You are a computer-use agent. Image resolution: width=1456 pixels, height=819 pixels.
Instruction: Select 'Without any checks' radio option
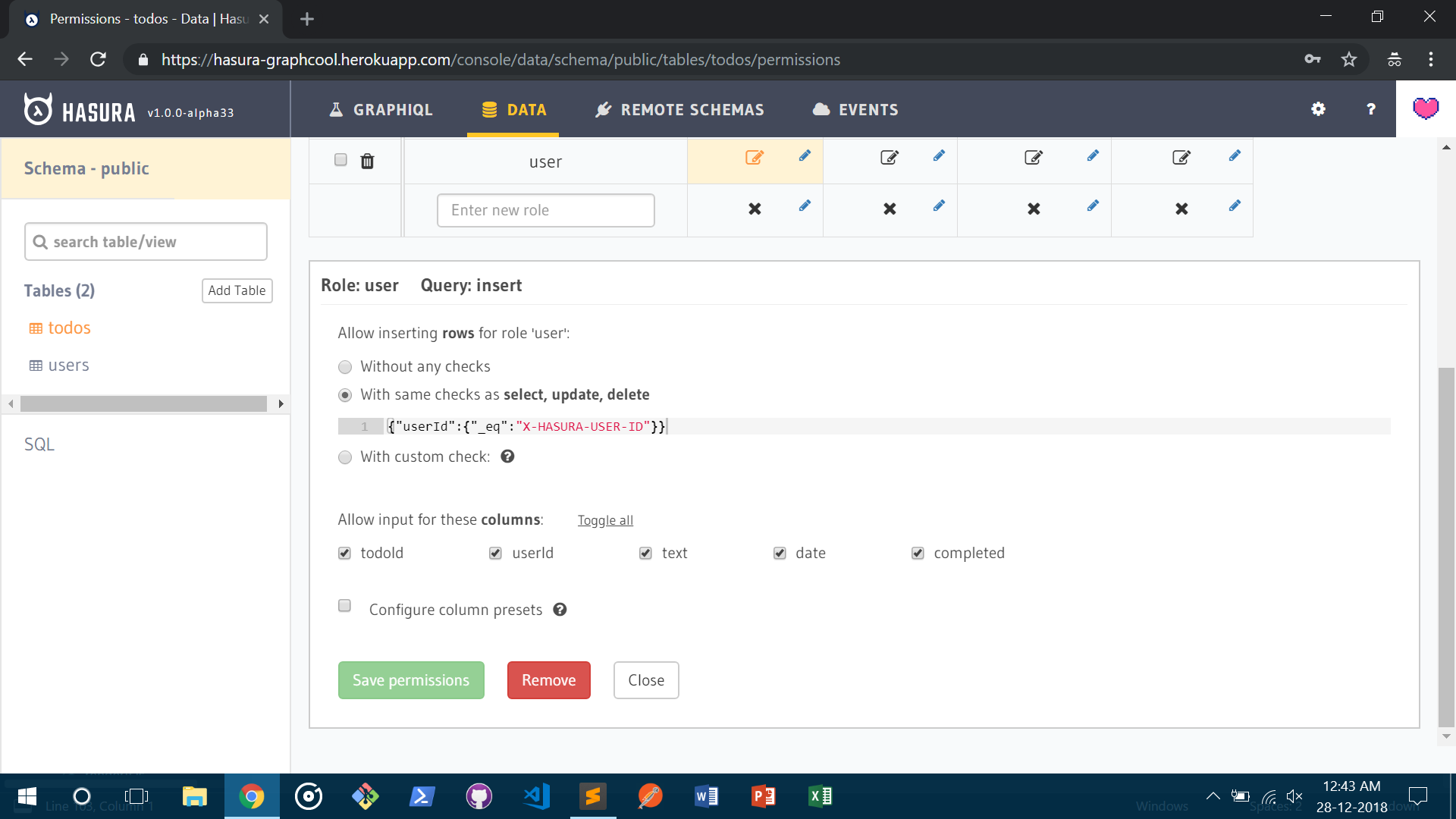coord(345,367)
